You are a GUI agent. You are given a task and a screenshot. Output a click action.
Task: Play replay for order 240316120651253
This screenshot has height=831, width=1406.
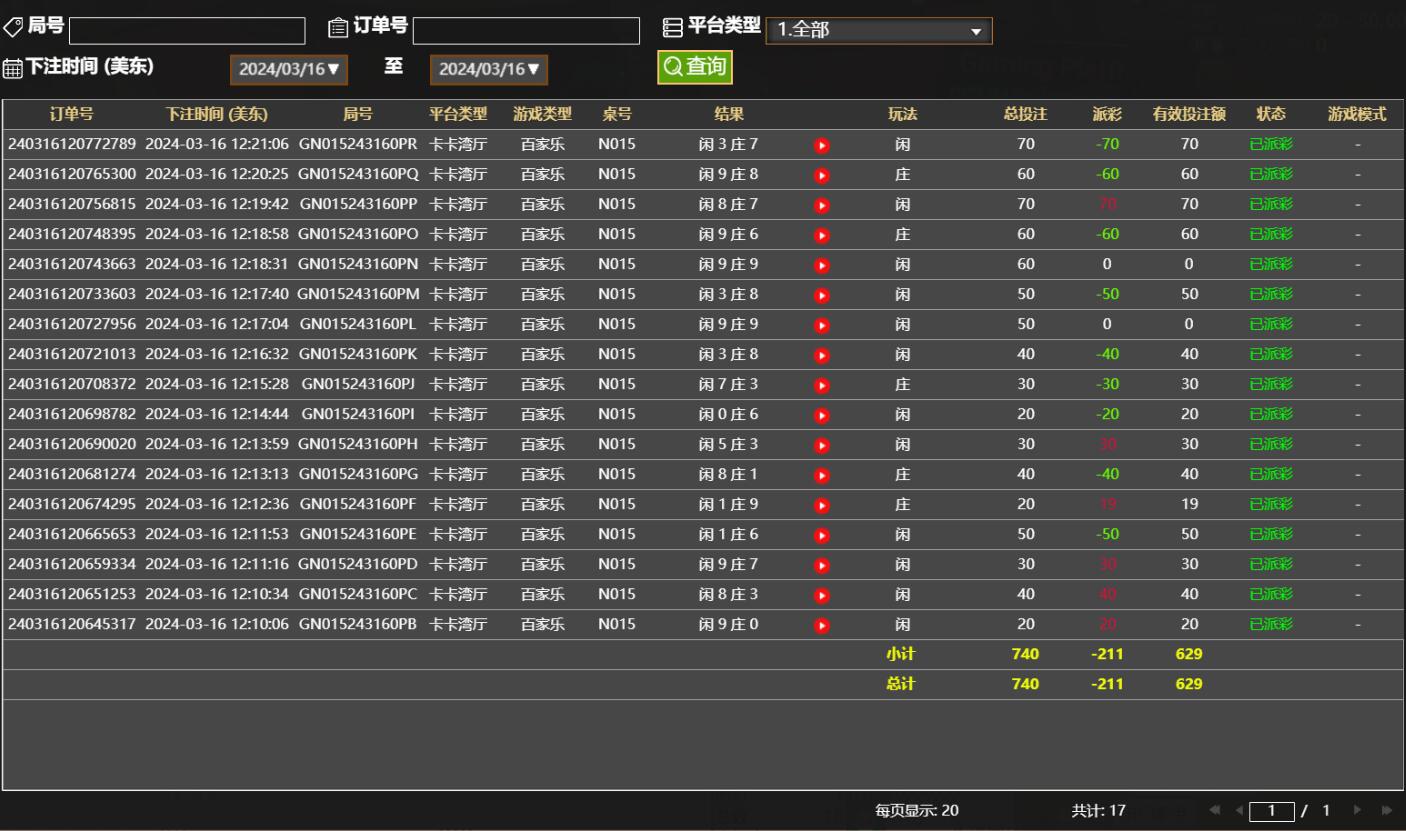pyautogui.click(x=822, y=595)
